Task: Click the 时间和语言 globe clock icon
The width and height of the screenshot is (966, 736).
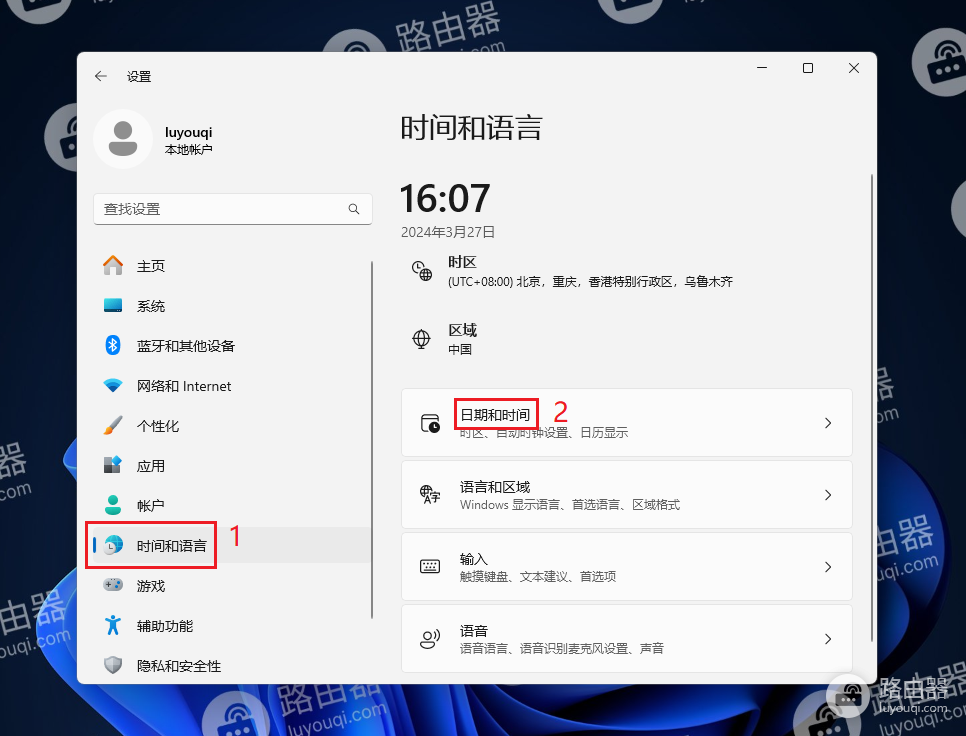Action: click(x=113, y=545)
